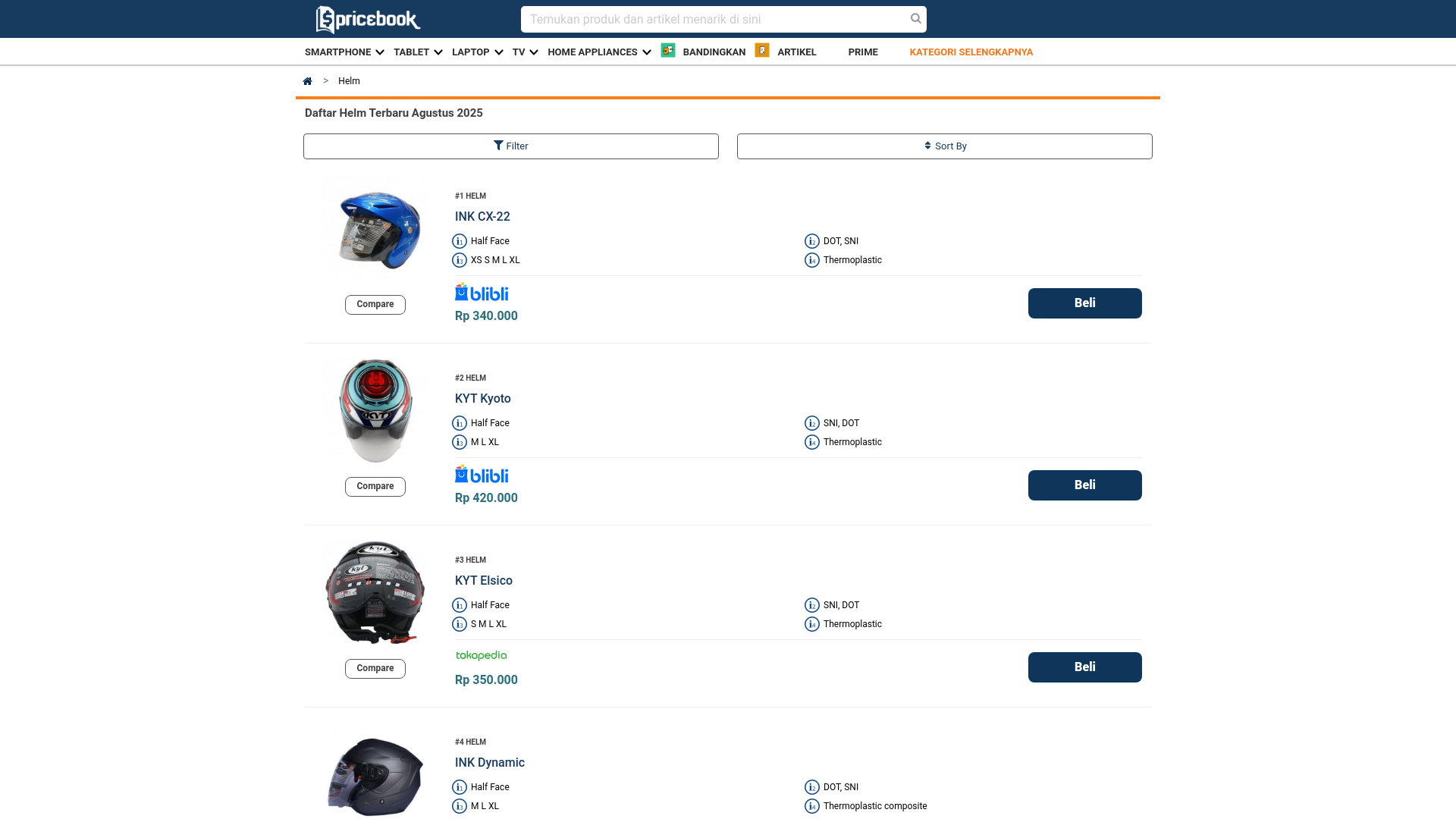Click info icon beside KYT Kyoto SNI, DOT
Viewport: 1456px width, 819px height.
pyautogui.click(x=812, y=423)
